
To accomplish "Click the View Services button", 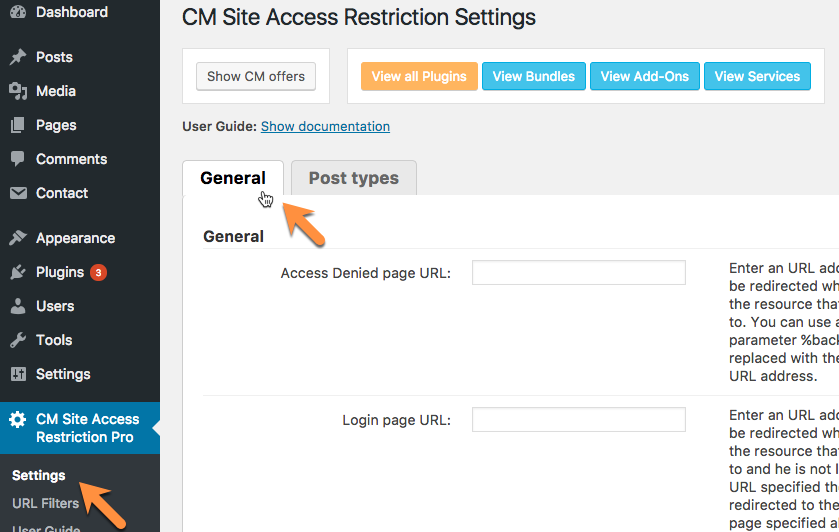I will tap(757, 76).
